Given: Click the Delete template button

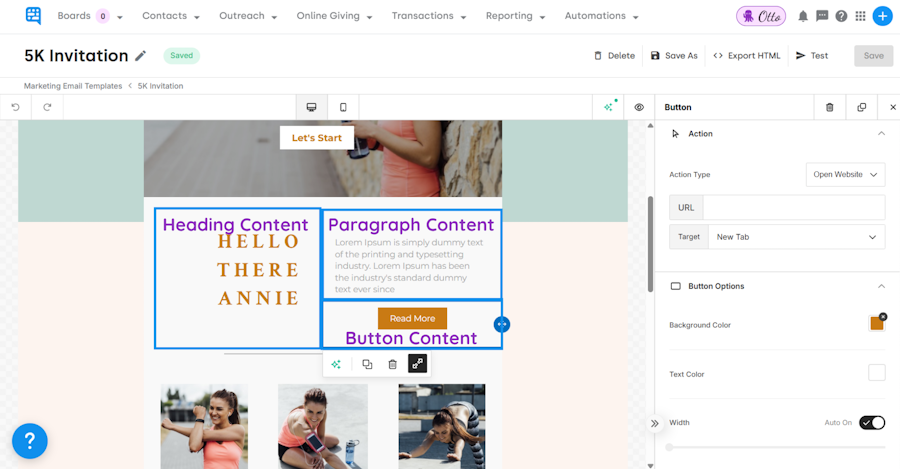Looking at the screenshot, I should (x=614, y=56).
